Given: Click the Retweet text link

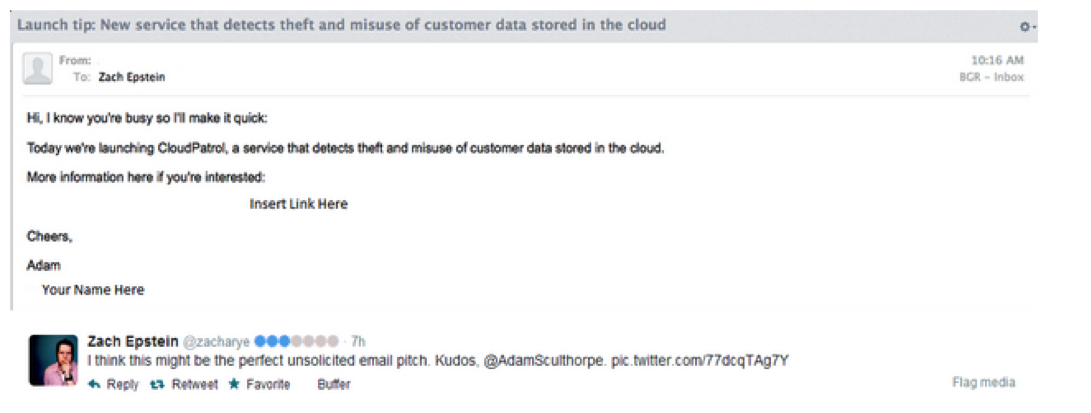Looking at the screenshot, I should pos(195,384).
